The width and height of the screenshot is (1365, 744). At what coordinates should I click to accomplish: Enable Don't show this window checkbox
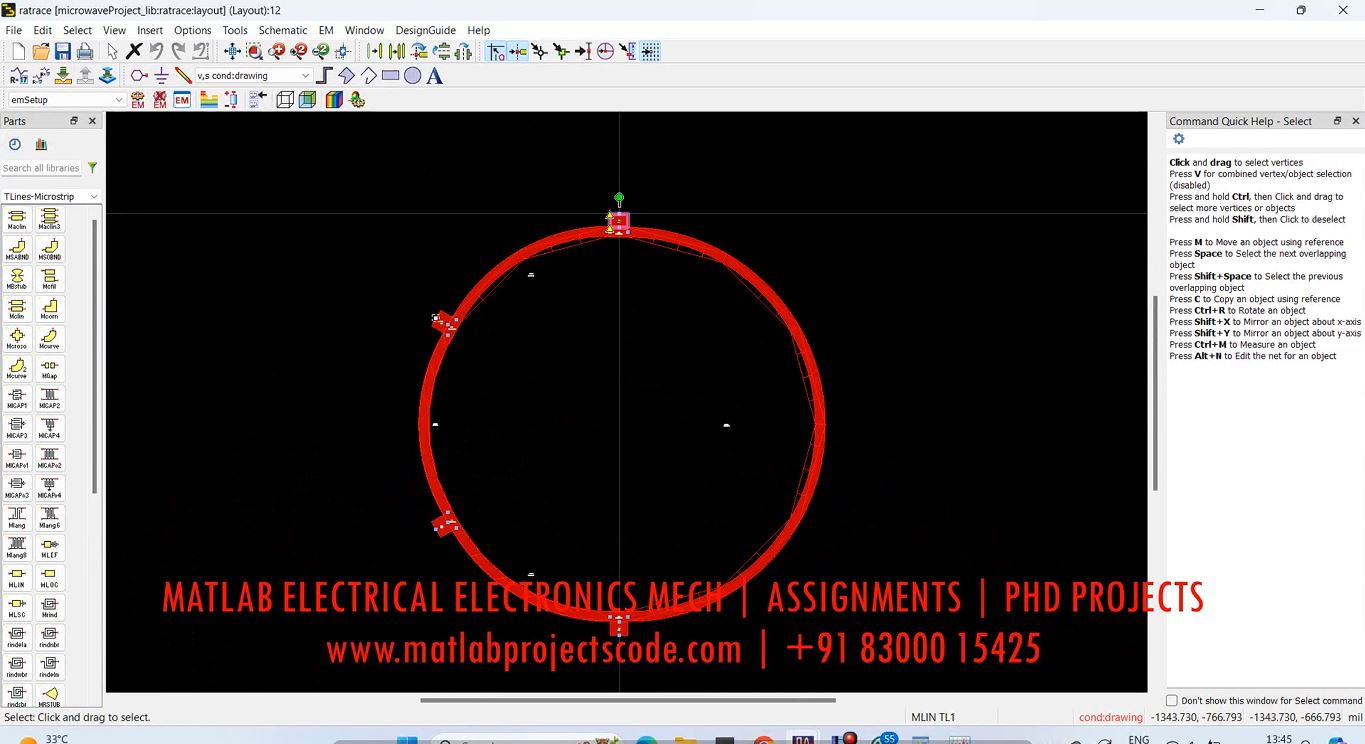click(x=1172, y=701)
